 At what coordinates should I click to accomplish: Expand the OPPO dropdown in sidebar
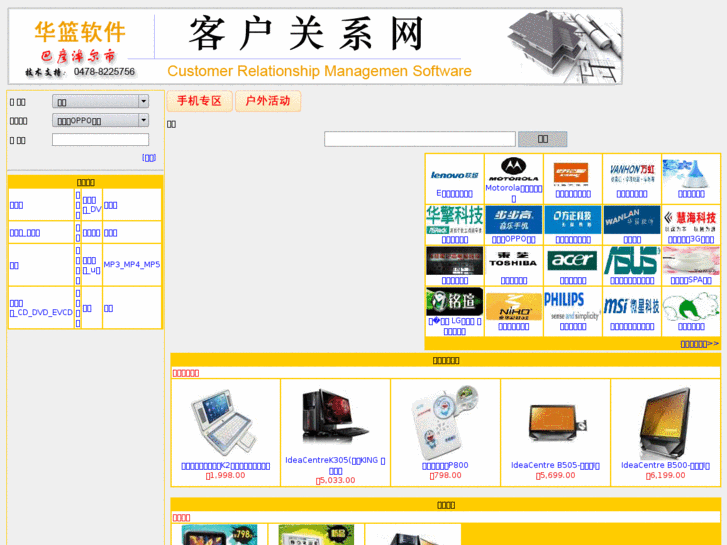[x=100, y=120]
